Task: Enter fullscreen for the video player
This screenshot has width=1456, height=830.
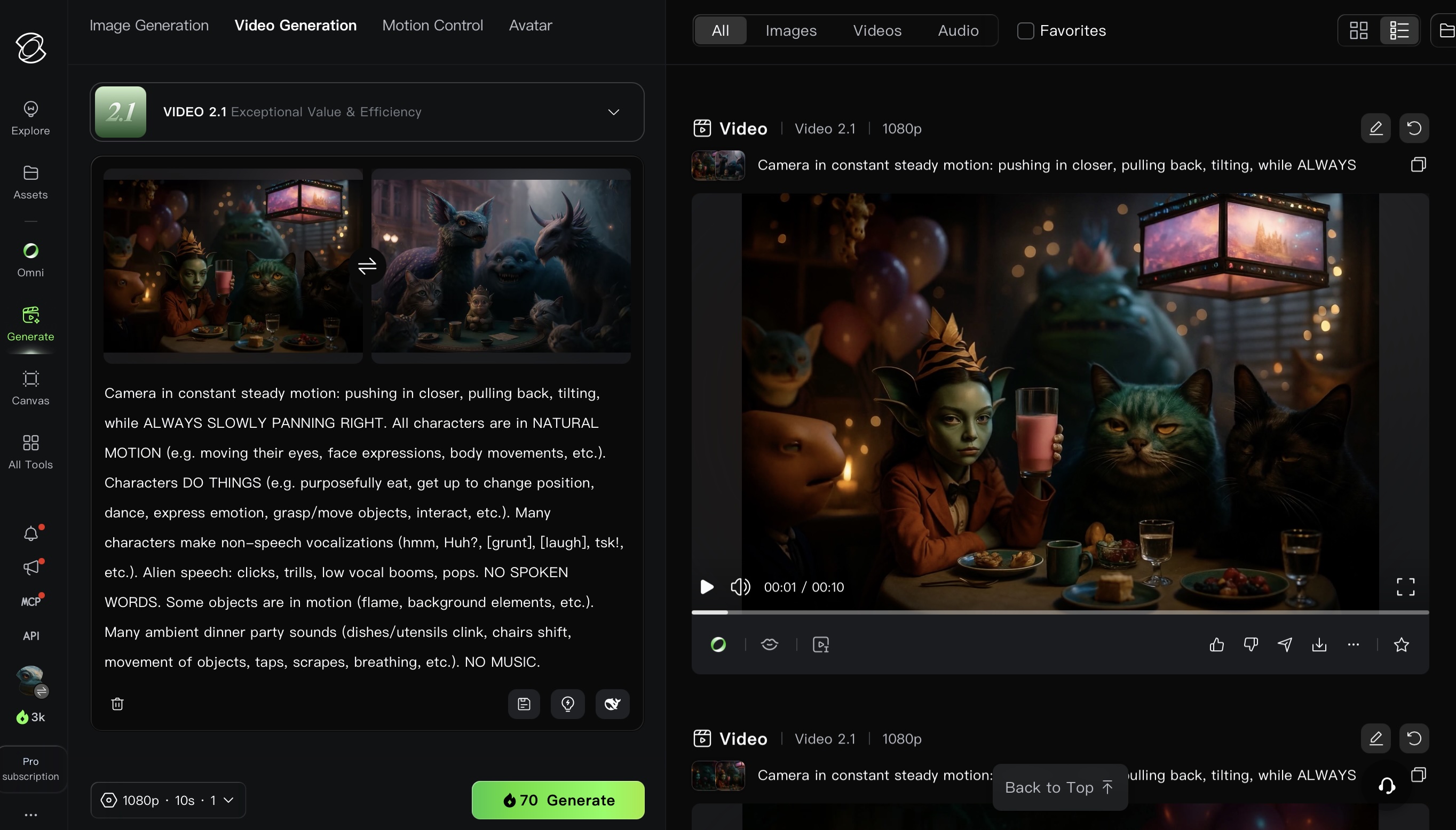Action: [1405, 587]
